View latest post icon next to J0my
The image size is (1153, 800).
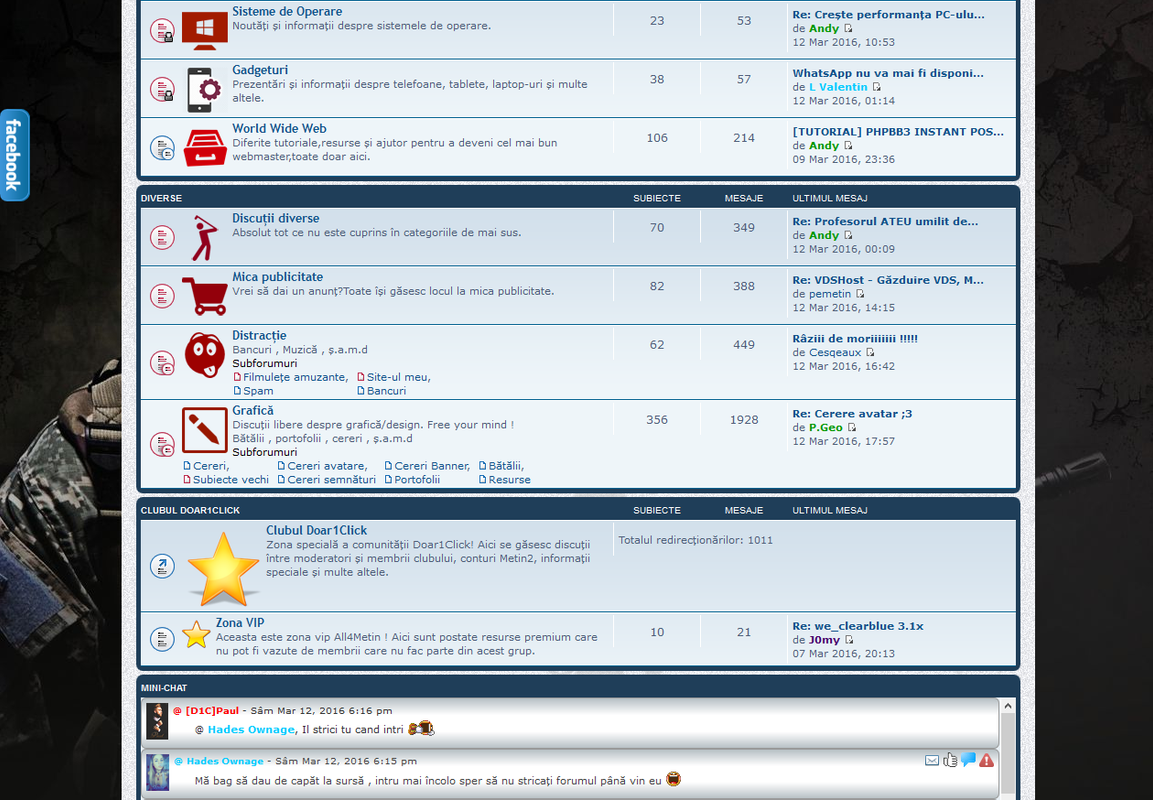pyautogui.click(x=849, y=640)
